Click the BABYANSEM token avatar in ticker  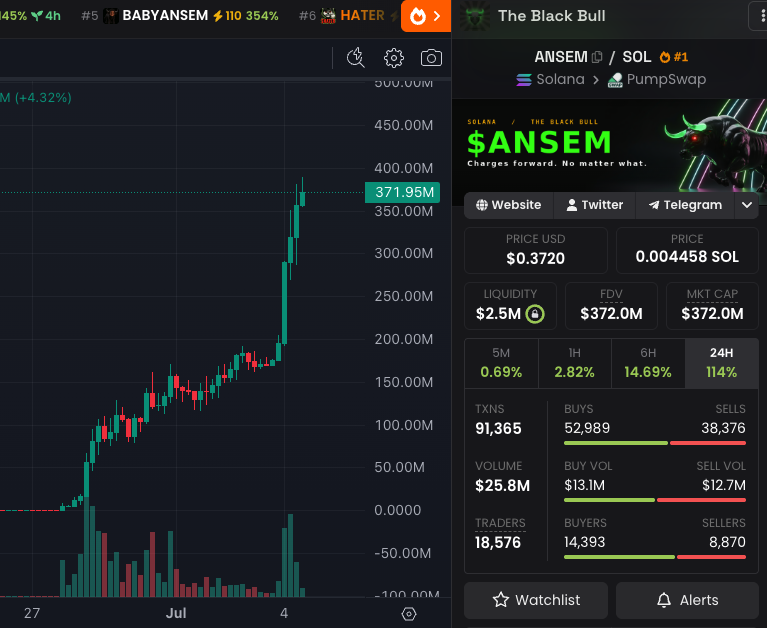pyautogui.click(x=111, y=16)
